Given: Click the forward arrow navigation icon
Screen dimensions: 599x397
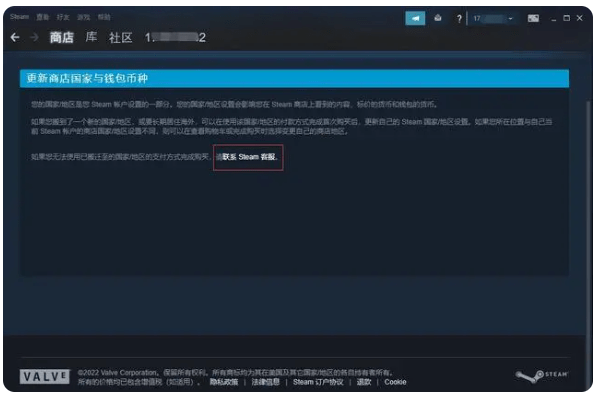Looking at the screenshot, I should pyautogui.click(x=34, y=37).
